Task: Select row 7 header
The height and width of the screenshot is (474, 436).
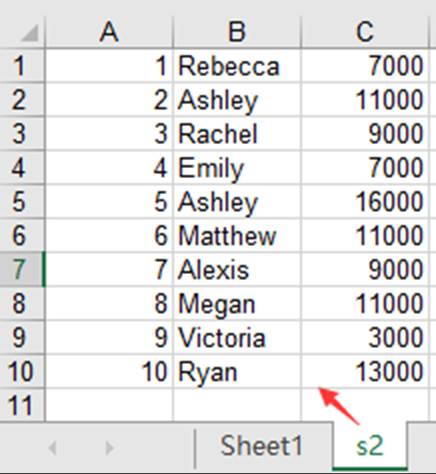Action: (22, 269)
